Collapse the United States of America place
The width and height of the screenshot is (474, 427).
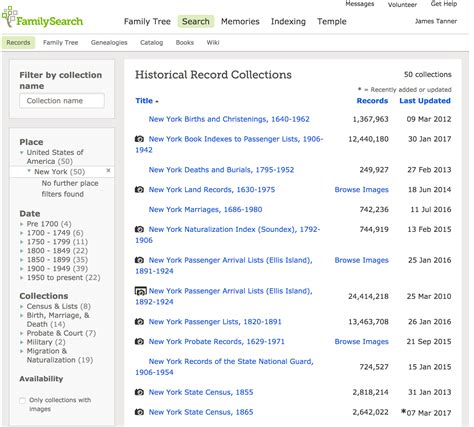[22, 153]
